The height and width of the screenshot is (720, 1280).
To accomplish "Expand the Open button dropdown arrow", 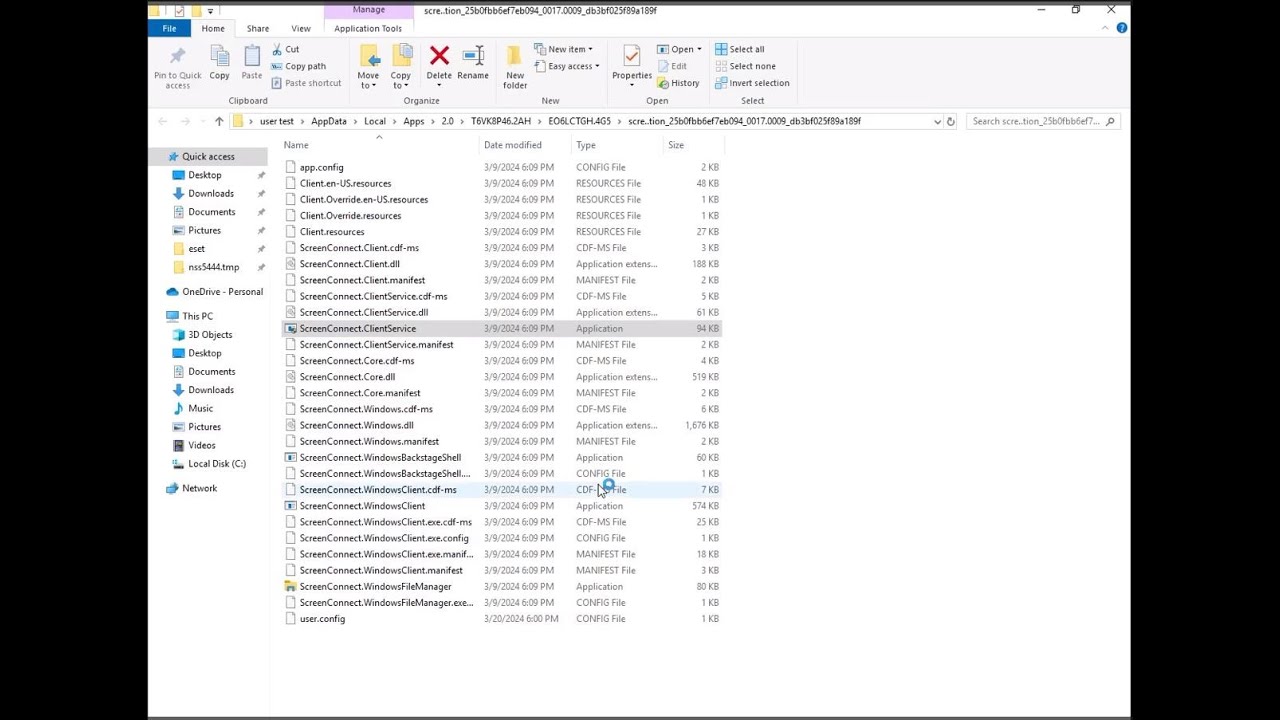I will click(x=699, y=49).
